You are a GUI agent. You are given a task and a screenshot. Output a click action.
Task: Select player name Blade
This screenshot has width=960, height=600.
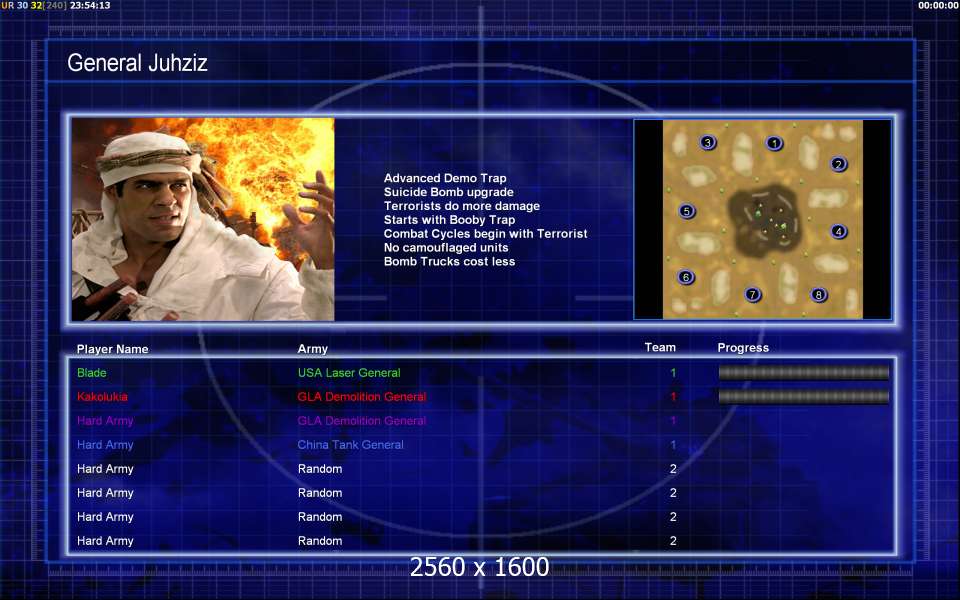[92, 372]
